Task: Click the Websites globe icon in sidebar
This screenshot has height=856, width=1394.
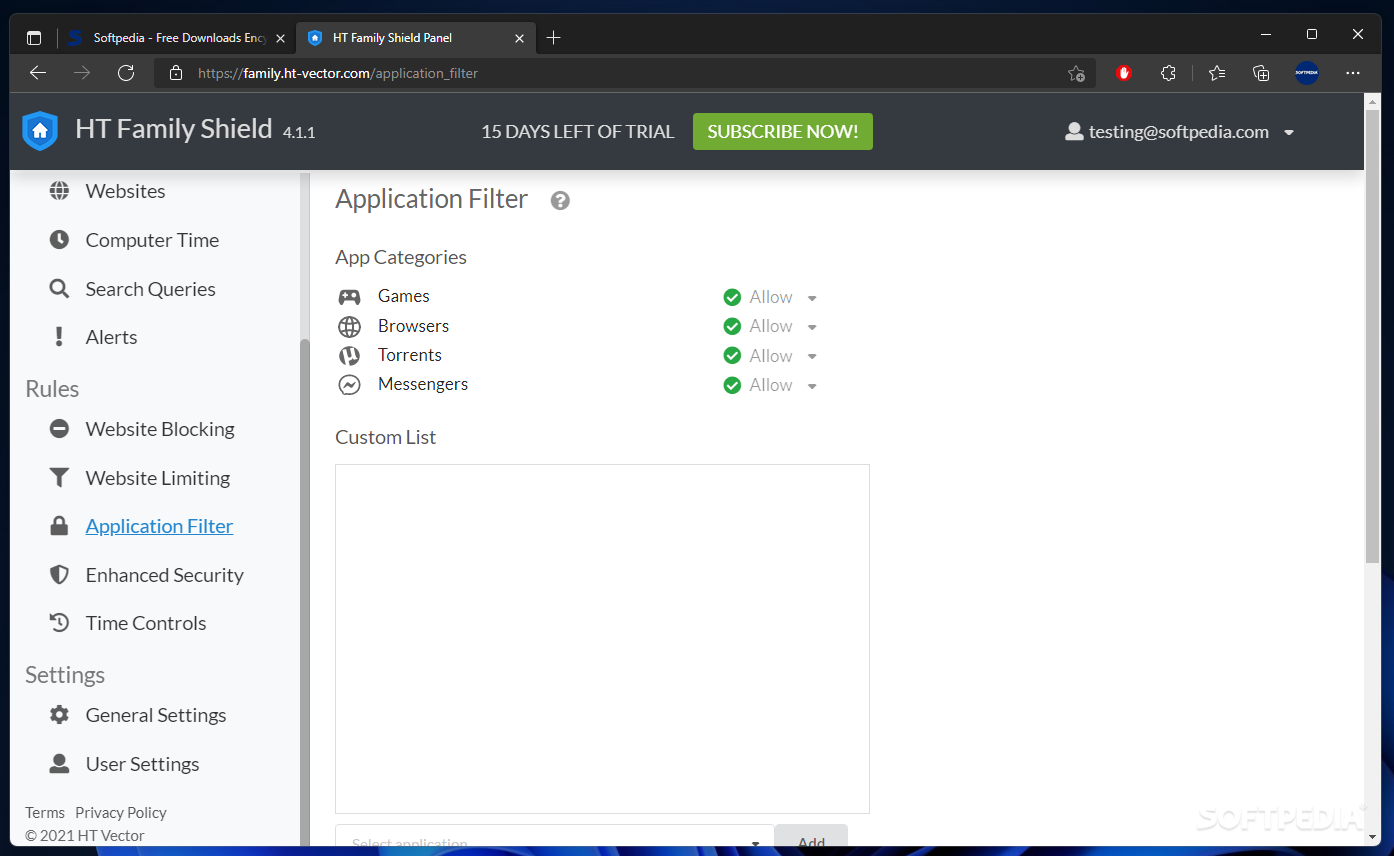Action: (60, 191)
